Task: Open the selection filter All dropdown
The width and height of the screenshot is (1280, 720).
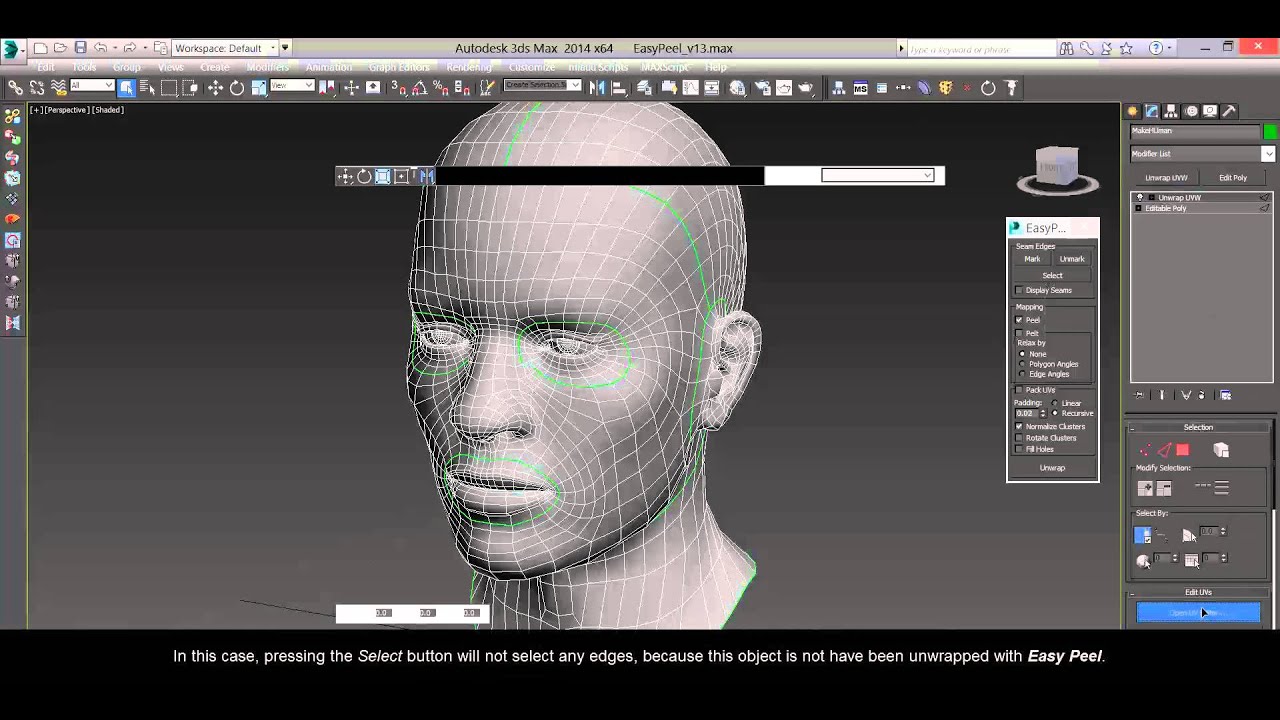Action: pyautogui.click(x=92, y=86)
